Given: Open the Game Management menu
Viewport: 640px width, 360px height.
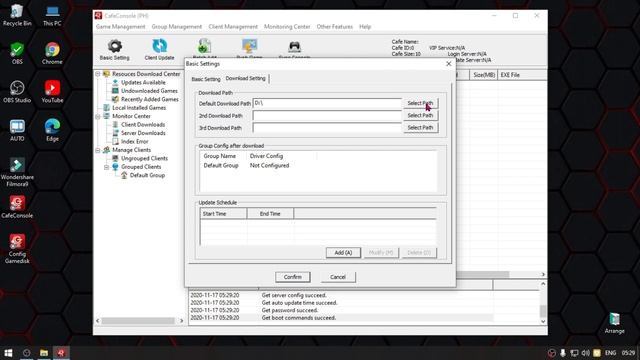Looking at the screenshot, I should point(120,27).
